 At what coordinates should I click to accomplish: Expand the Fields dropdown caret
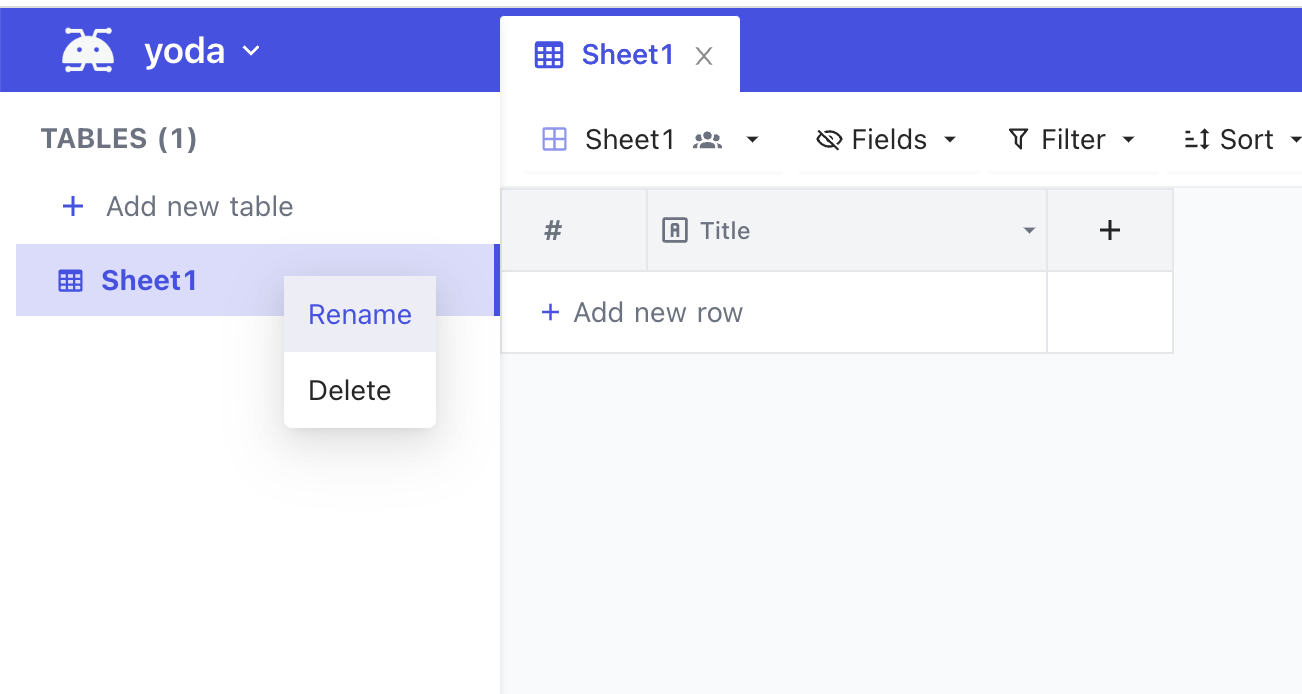click(950, 140)
